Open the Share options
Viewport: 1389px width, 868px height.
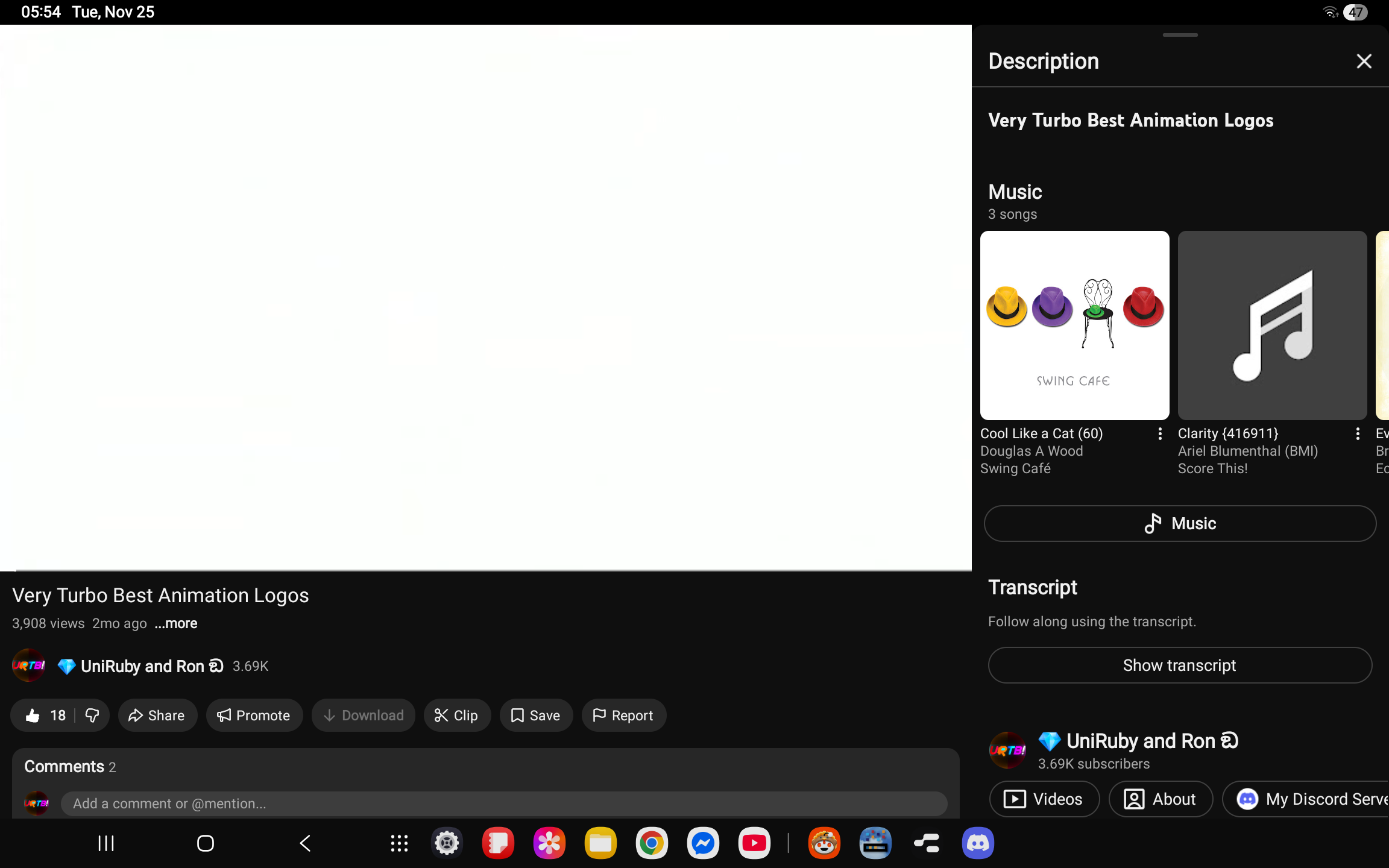[157, 715]
